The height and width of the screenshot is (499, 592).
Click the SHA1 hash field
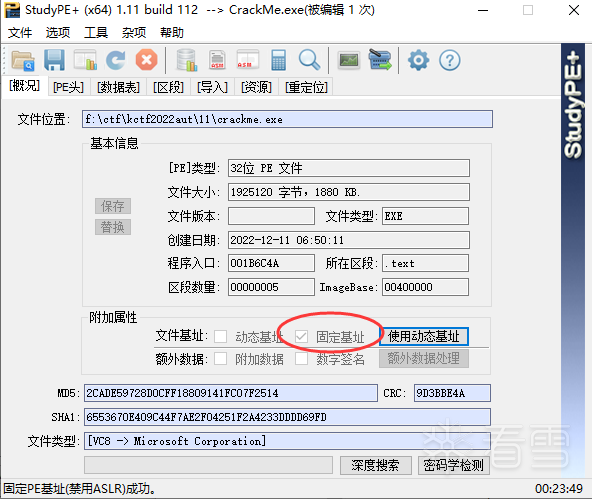coord(287,417)
